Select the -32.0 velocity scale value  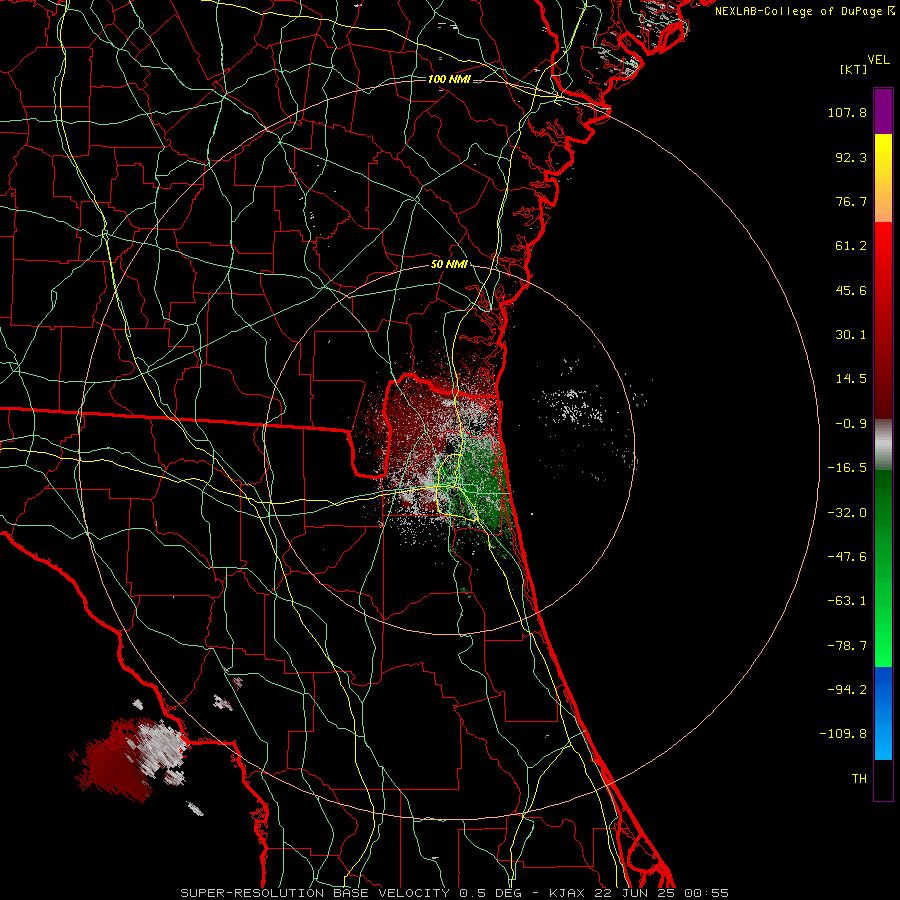[x=847, y=513]
